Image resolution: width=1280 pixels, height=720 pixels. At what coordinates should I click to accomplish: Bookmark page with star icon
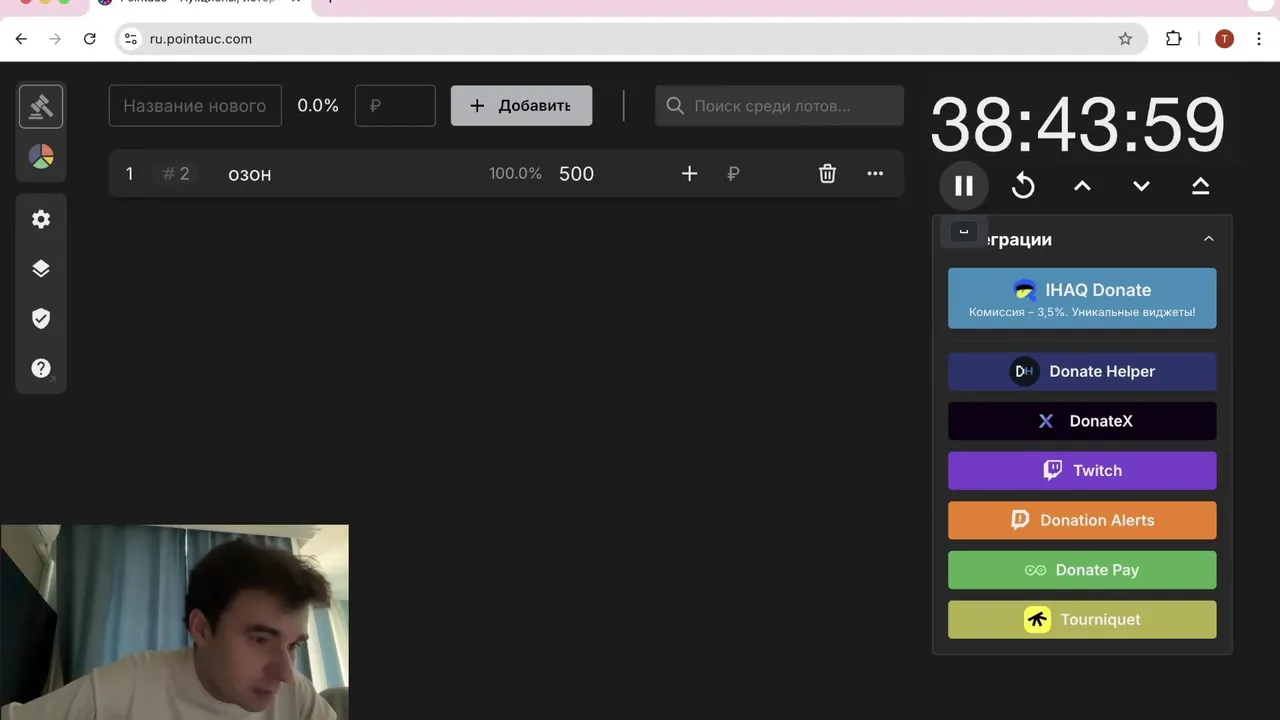point(1125,39)
